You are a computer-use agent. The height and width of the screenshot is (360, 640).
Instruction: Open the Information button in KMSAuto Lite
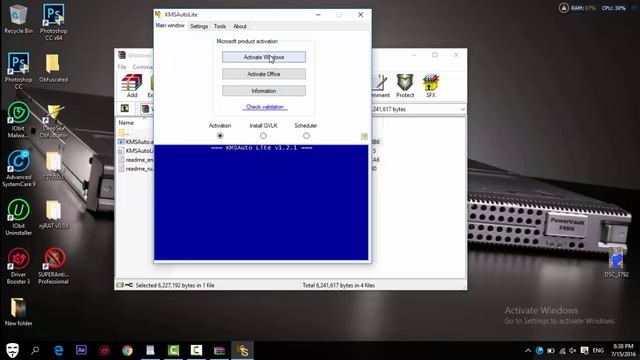click(264, 91)
